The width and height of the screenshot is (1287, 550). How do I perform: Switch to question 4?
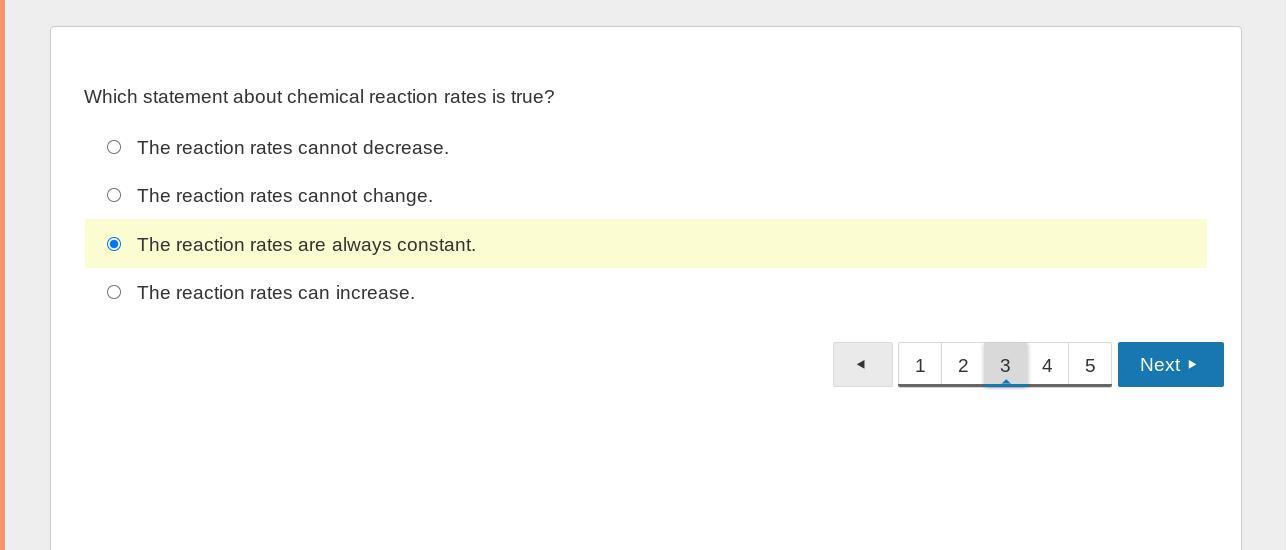1047,365
